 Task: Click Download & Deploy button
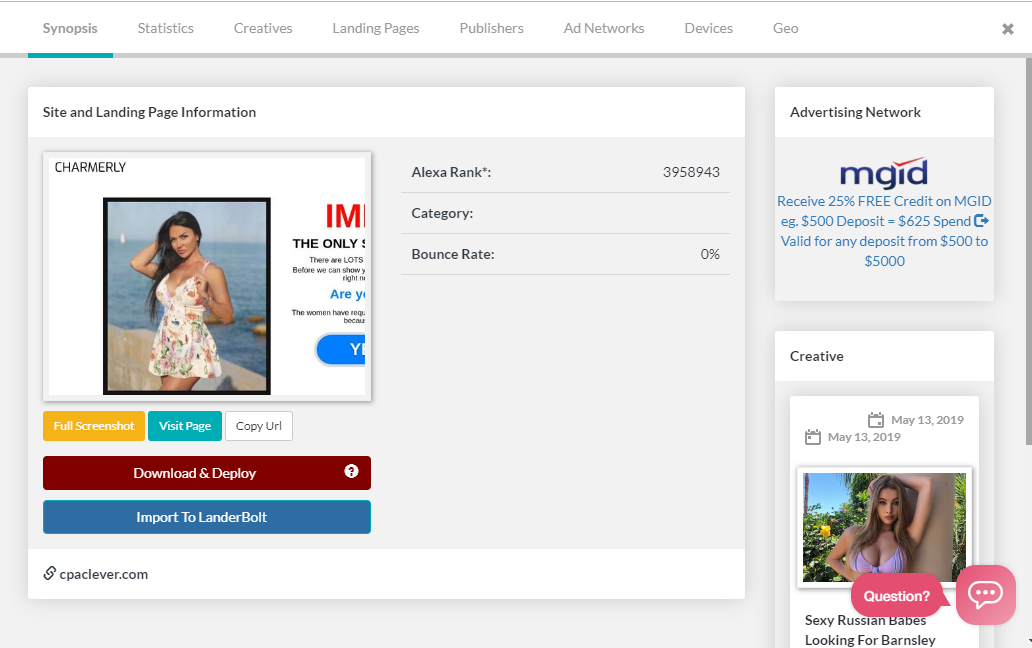[207, 473]
